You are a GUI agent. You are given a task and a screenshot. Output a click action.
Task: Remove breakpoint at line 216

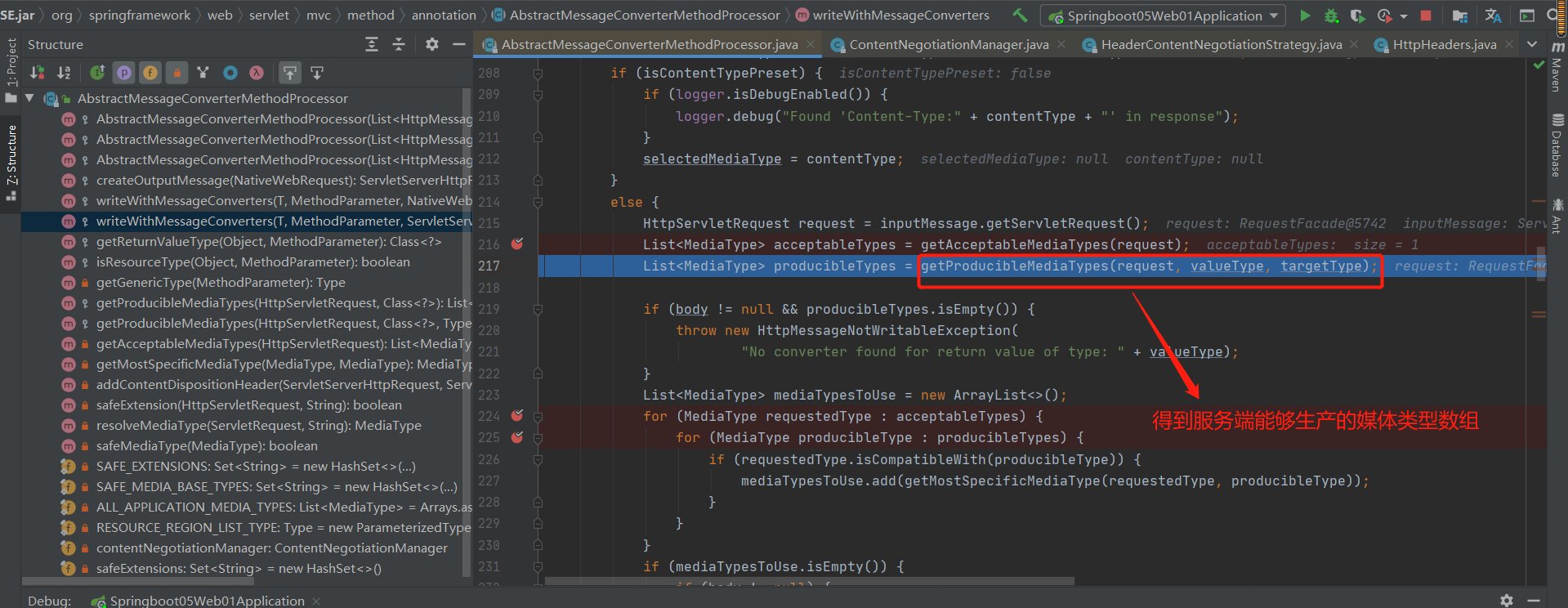(x=517, y=244)
